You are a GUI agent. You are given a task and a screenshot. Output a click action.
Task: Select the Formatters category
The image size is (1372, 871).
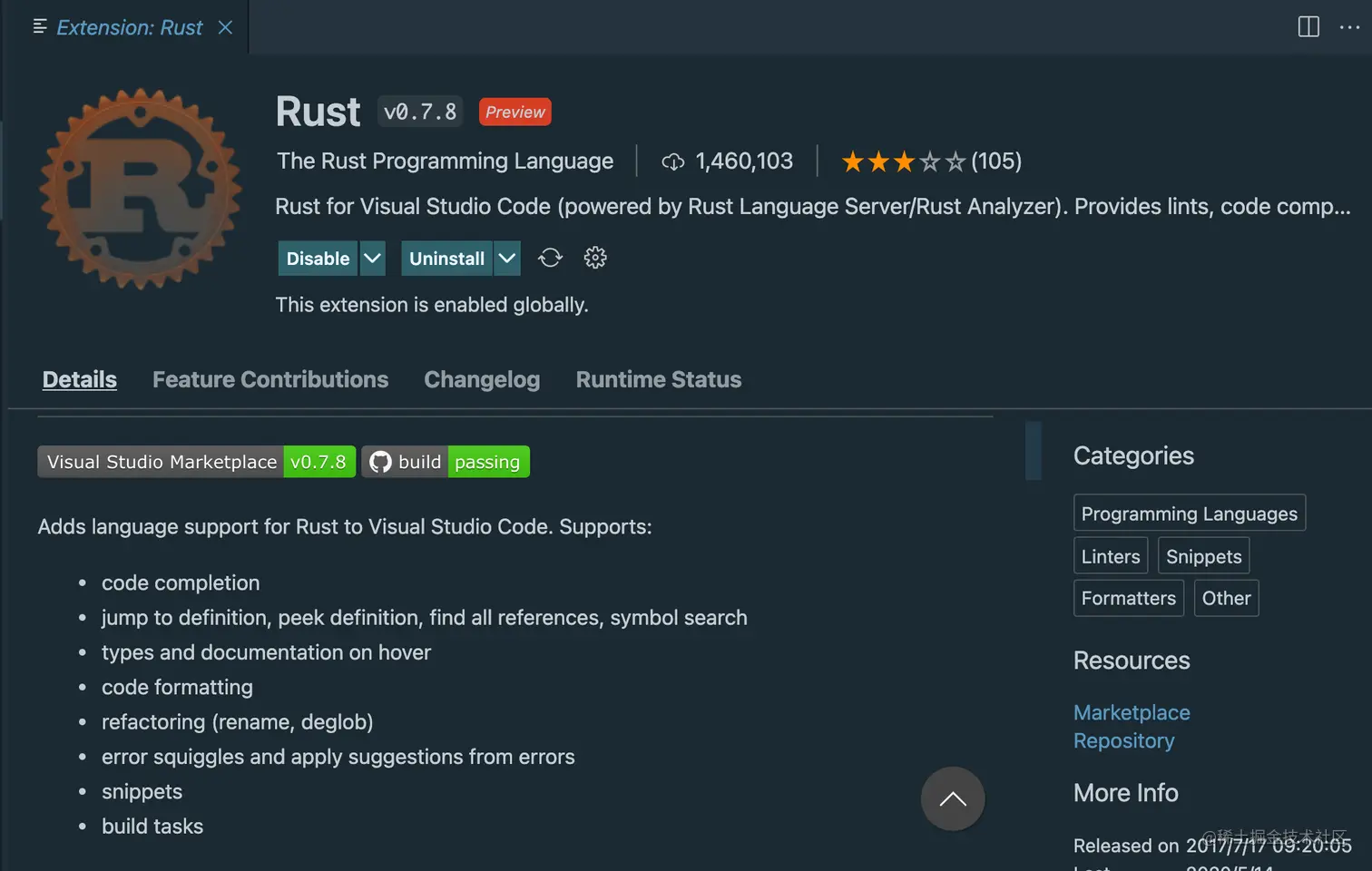[1129, 598]
